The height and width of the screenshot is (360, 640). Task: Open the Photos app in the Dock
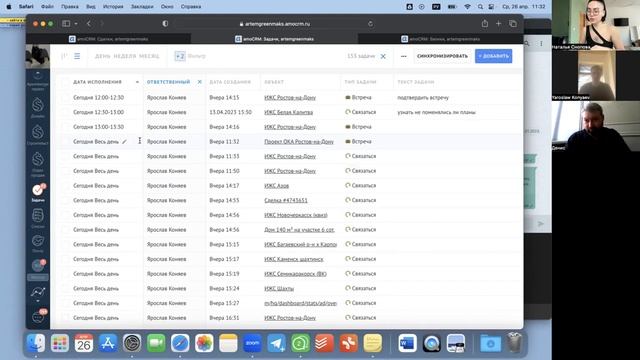point(204,343)
